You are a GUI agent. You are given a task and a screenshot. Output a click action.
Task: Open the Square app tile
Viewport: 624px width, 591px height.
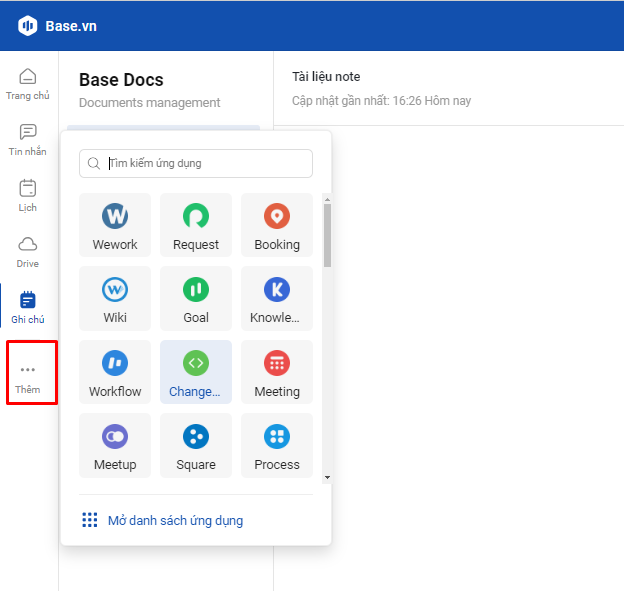(x=196, y=445)
